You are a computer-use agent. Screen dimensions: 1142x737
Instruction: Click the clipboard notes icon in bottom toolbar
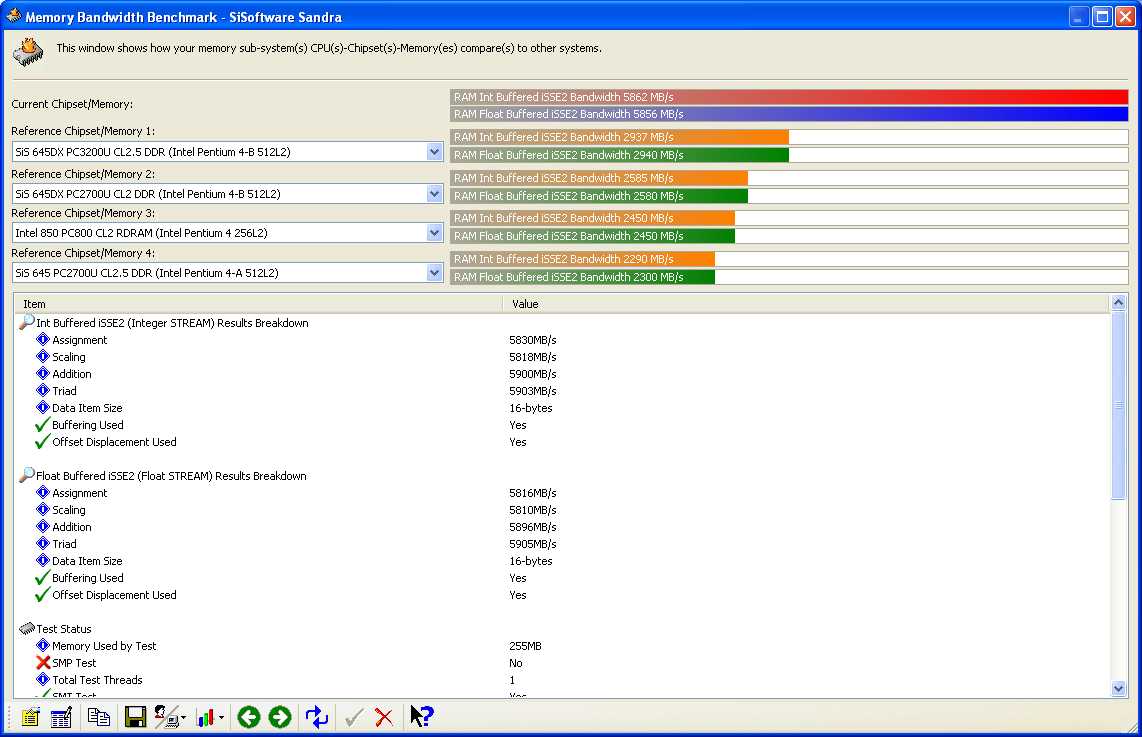click(x=31, y=717)
